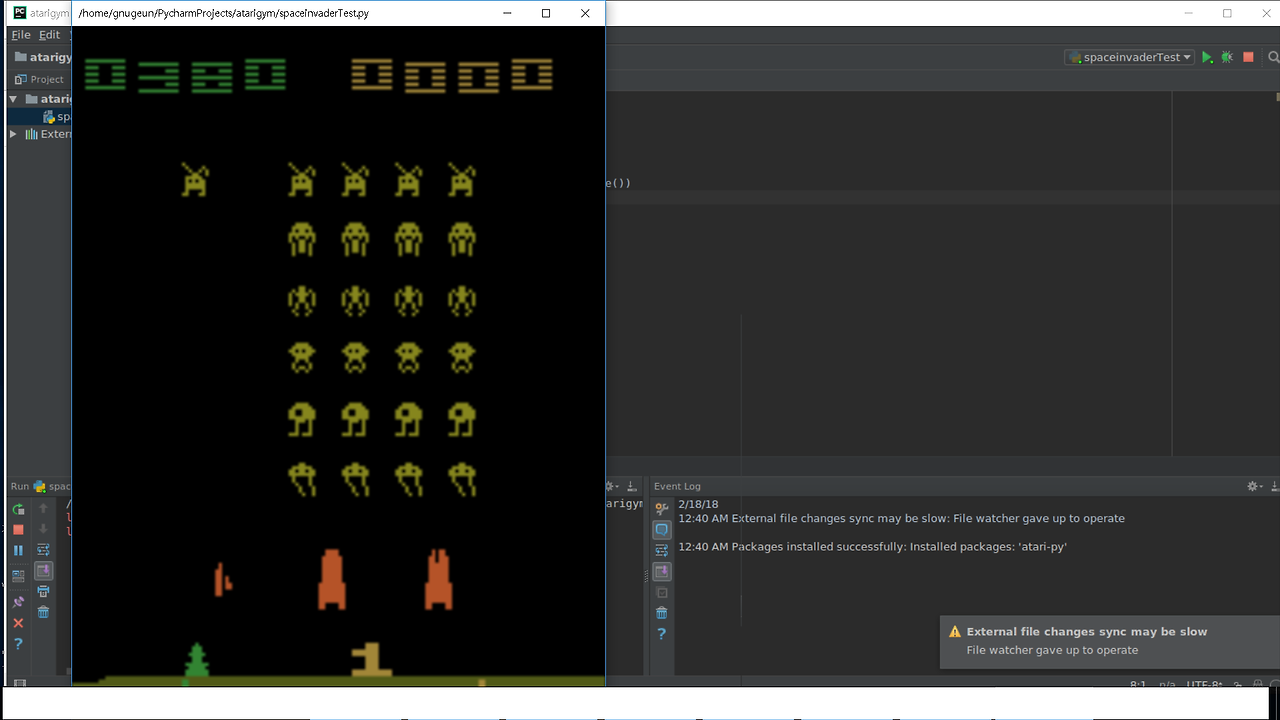Print the Run console output
Viewport: 1280px width, 720px height.
(43, 592)
